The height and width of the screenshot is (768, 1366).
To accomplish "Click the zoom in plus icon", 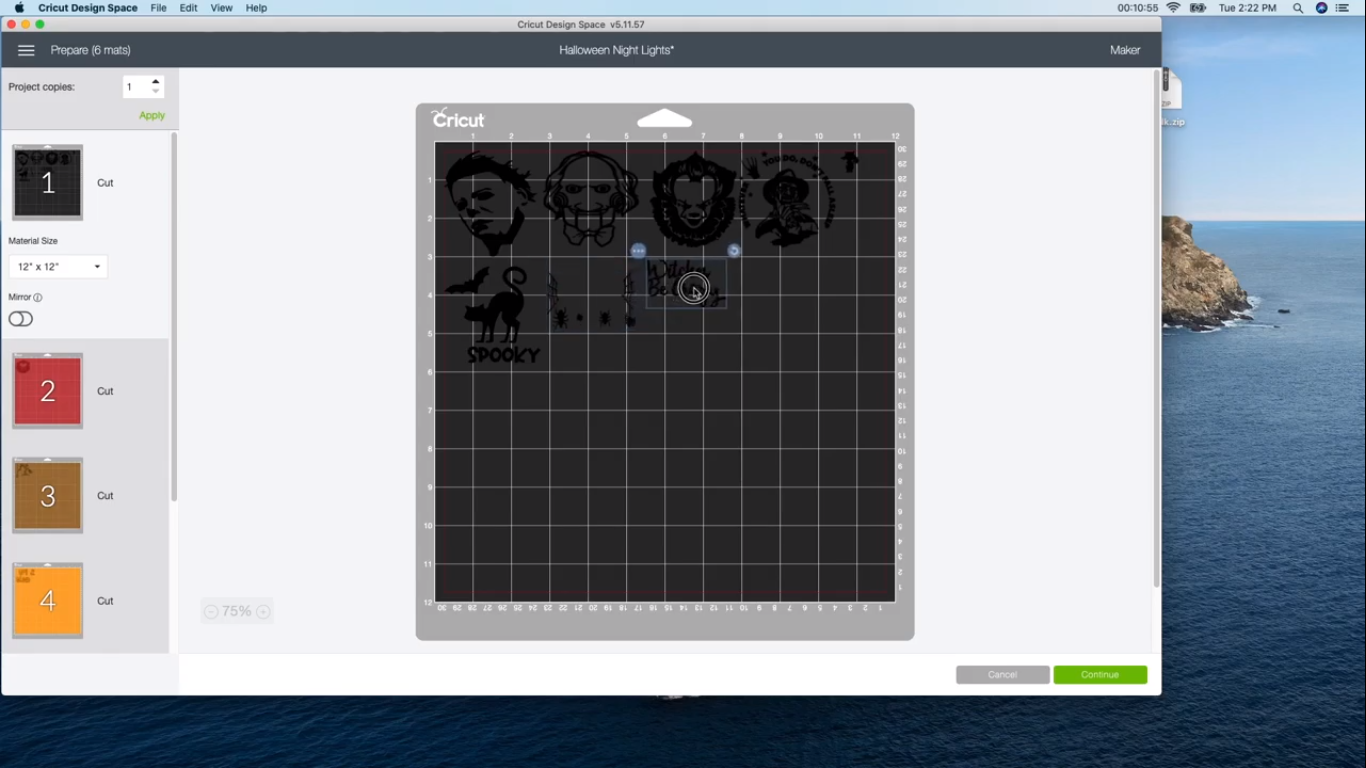I will coord(263,612).
